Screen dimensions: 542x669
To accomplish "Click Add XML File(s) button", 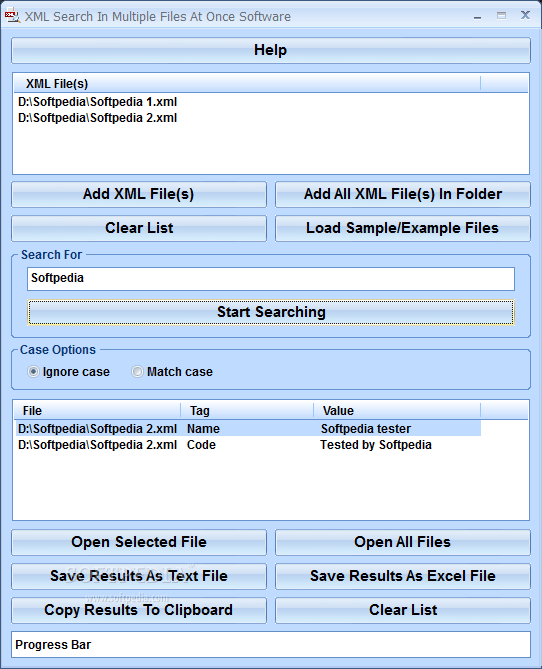I will point(139,194).
